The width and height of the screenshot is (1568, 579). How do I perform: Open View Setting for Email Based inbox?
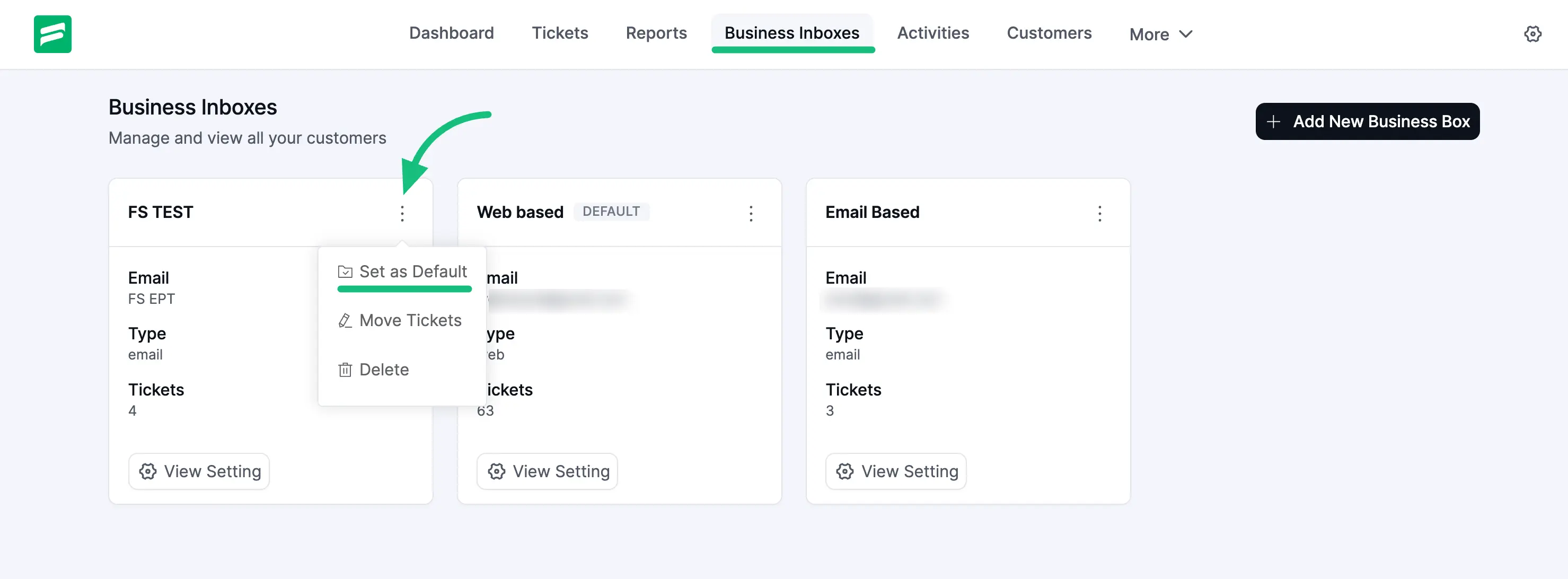point(895,471)
